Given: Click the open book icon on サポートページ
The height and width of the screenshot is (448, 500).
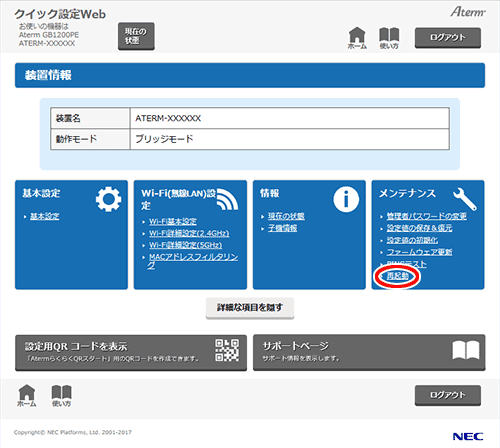Looking at the screenshot, I should (466, 350).
